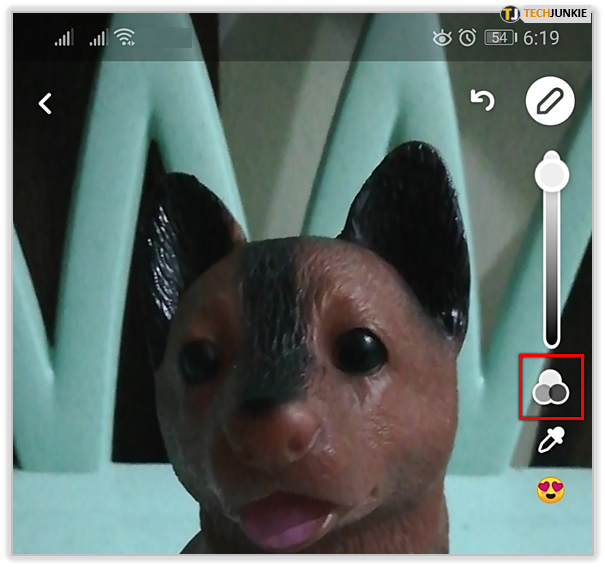Toggle the pencil drawing tool
The image size is (605, 567).
pos(550,102)
